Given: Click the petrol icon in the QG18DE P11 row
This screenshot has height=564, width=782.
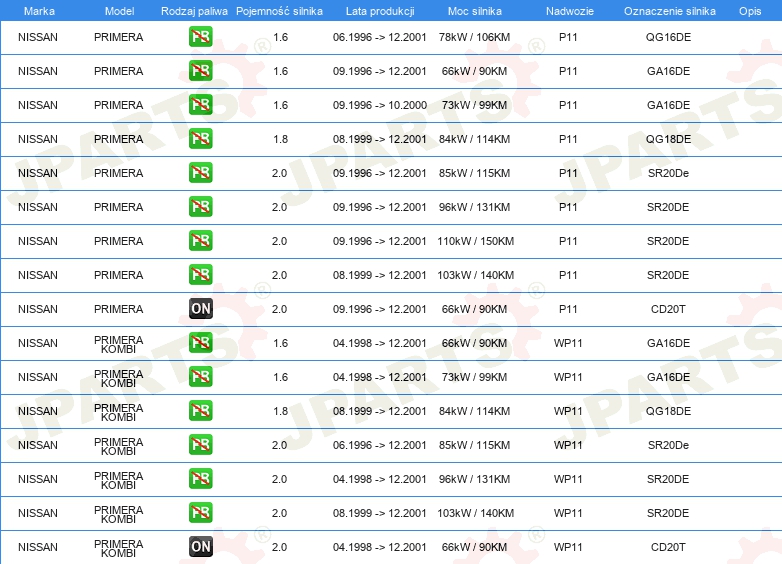Looking at the screenshot, I should click(200, 139).
